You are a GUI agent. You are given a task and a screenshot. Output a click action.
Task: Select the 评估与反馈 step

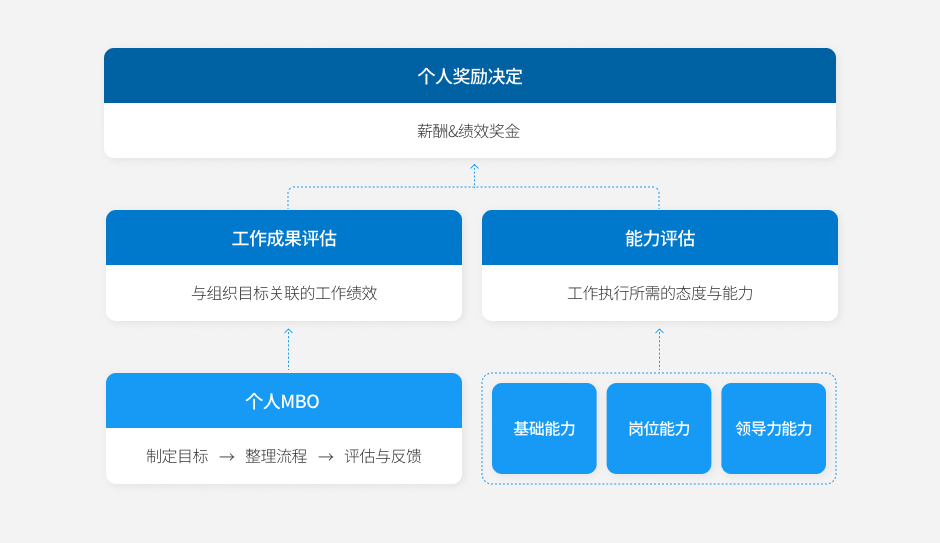pos(383,456)
